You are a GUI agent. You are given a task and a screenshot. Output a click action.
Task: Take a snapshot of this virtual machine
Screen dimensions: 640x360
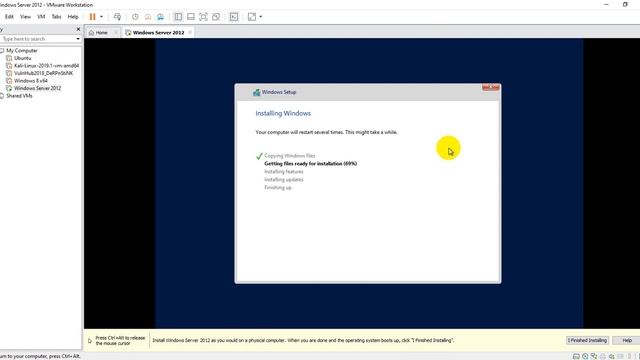(135, 17)
